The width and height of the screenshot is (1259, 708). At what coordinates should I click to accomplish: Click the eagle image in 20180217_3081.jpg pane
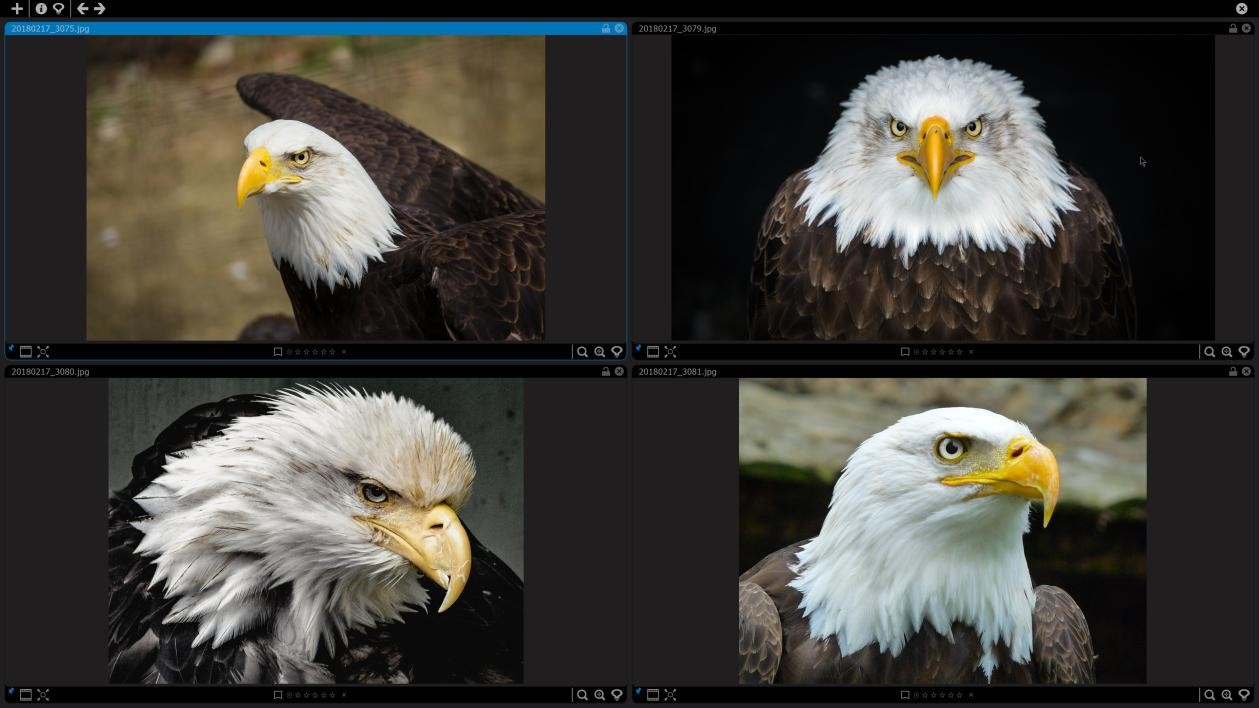coord(942,531)
